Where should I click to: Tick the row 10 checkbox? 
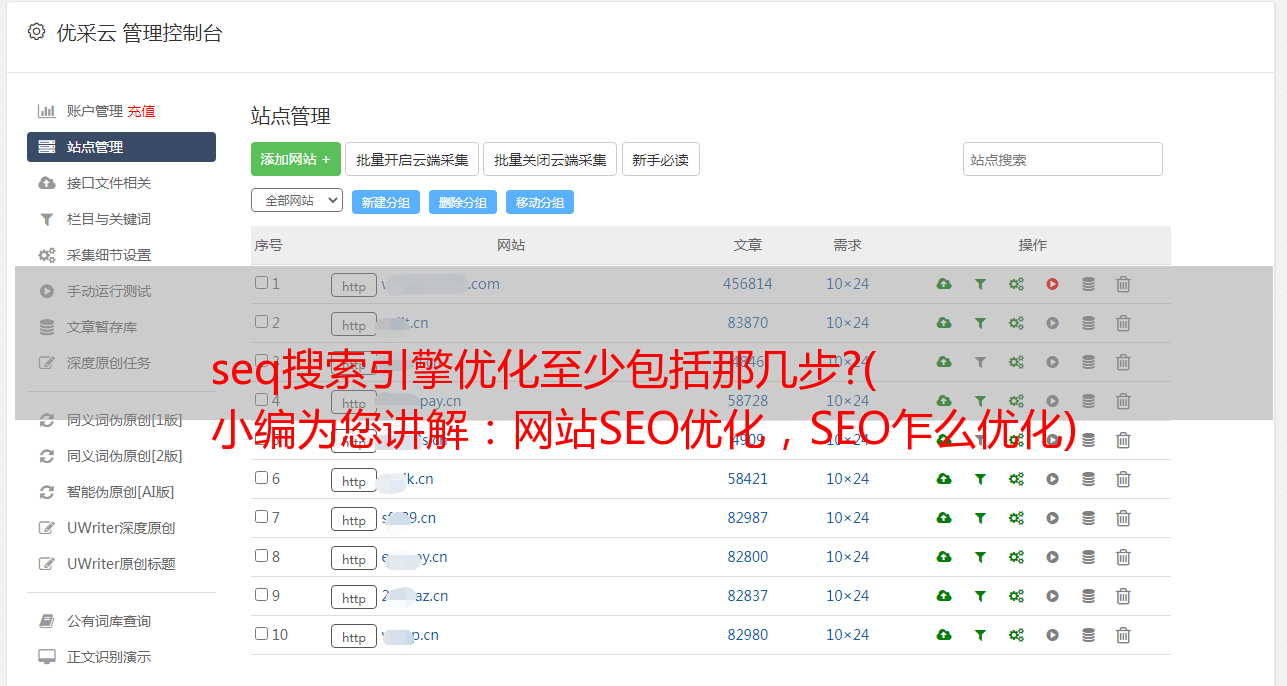(261, 634)
